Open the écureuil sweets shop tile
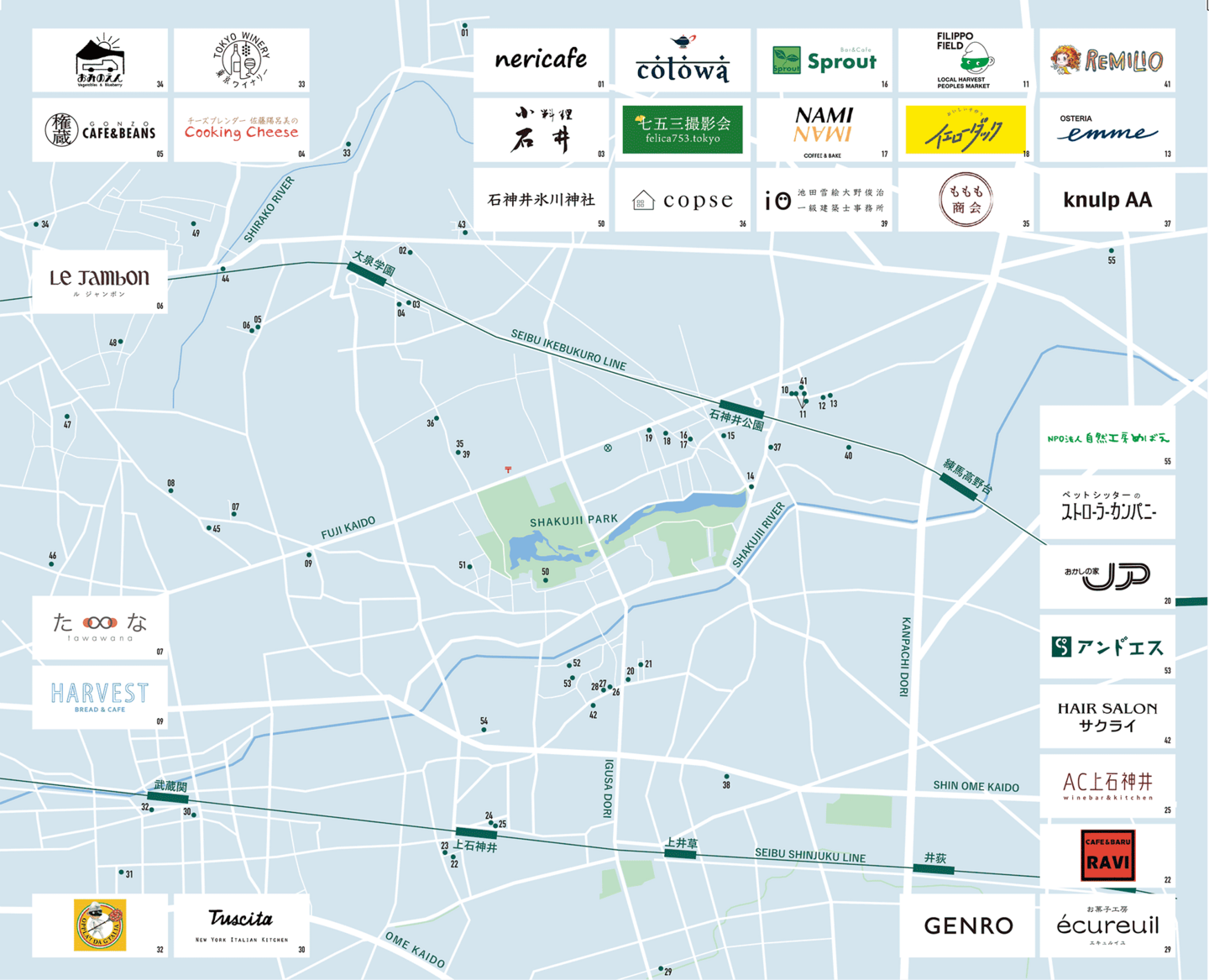 point(1107,925)
